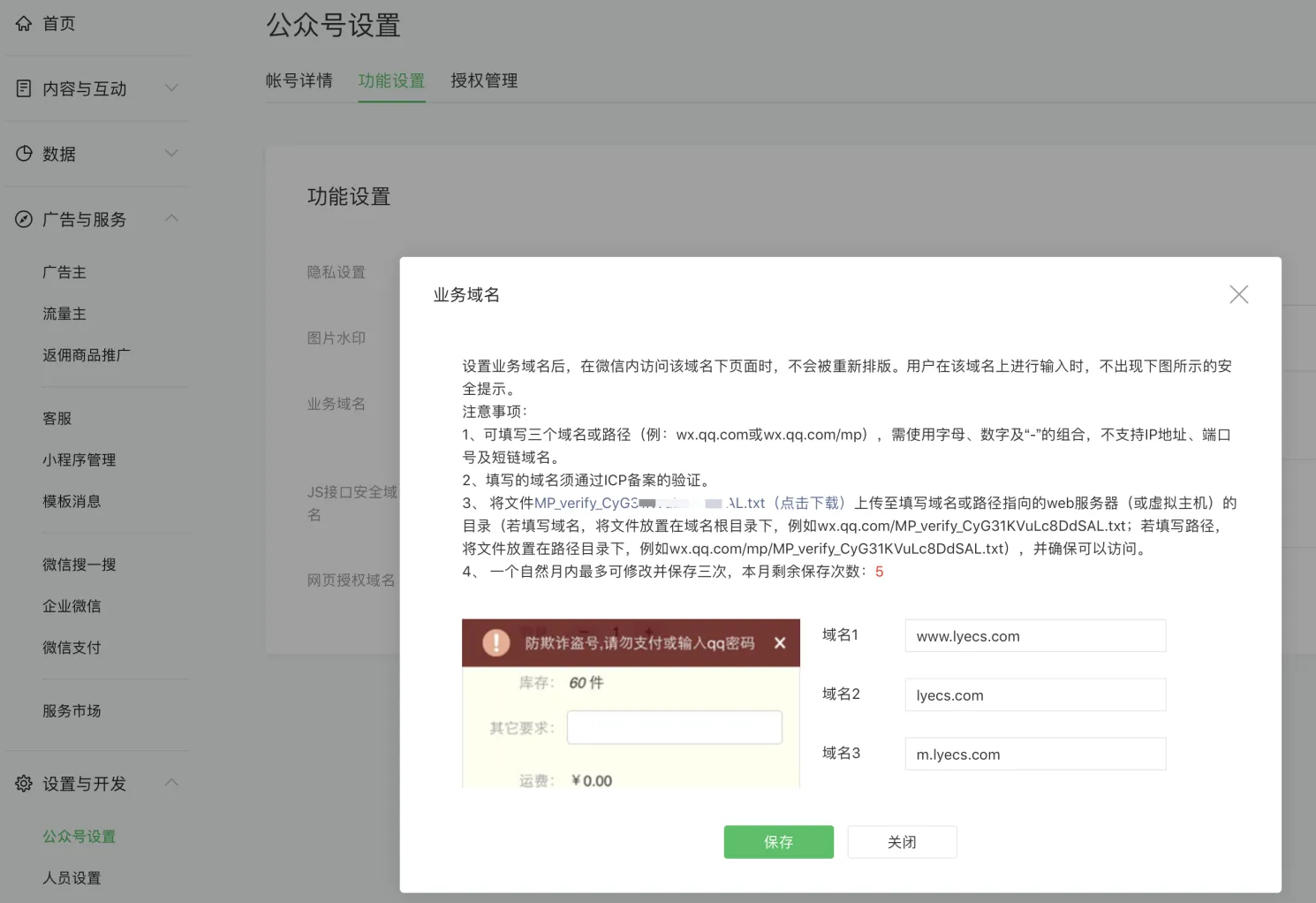Close the 业务域名 dialog with X
Image resolution: width=1316 pixels, height=903 pixels.
(1238, 294)
